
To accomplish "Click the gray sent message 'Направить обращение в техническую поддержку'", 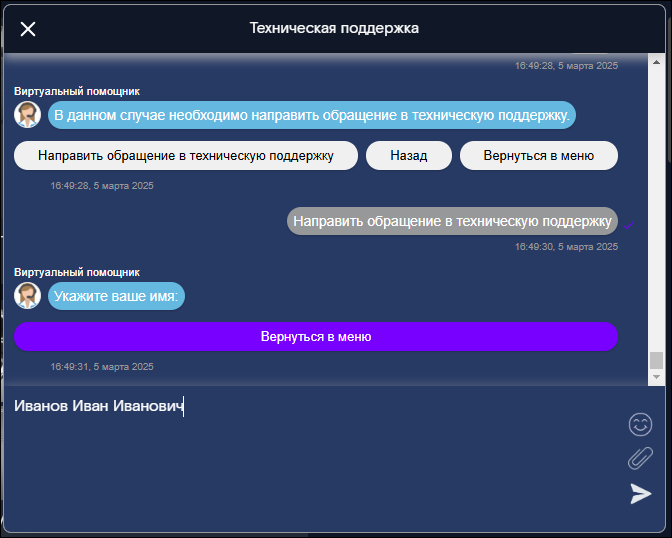I will pyautogui.click(x=452, y=221).
